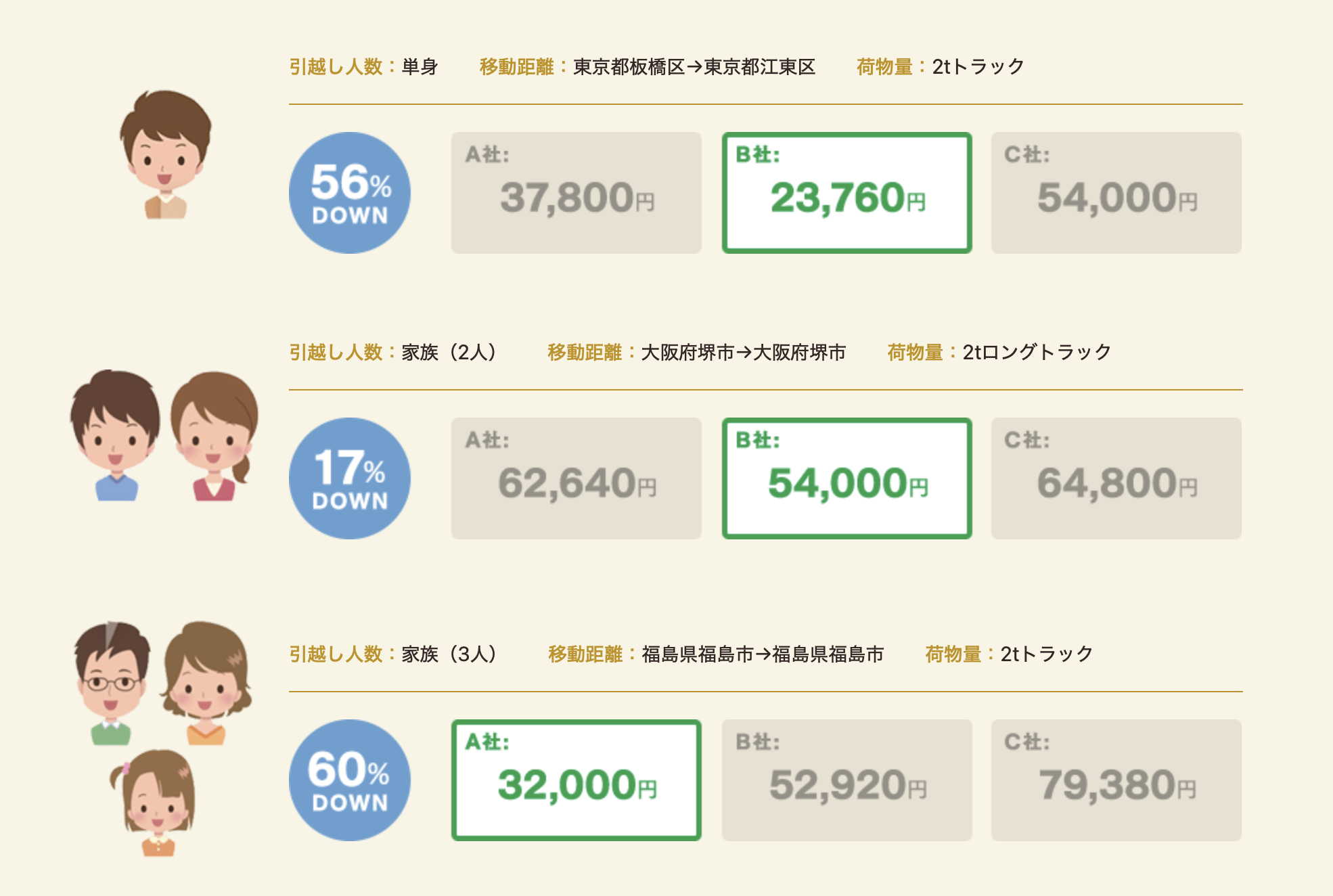Click the B社 52,920円 price card
Screen dimensions: 1333x896
(x=846, y=780)
